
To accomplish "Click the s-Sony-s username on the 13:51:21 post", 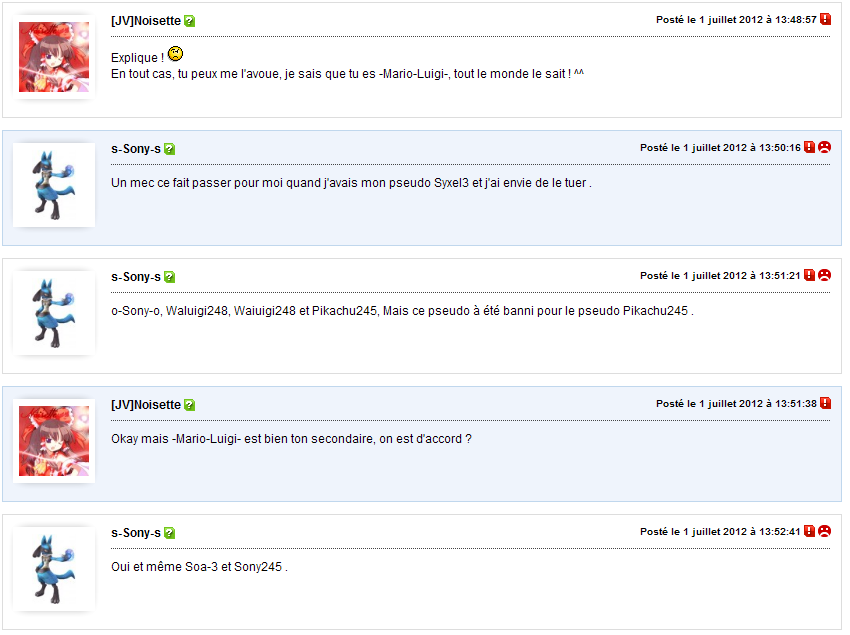I will click(x=136, y=277).
